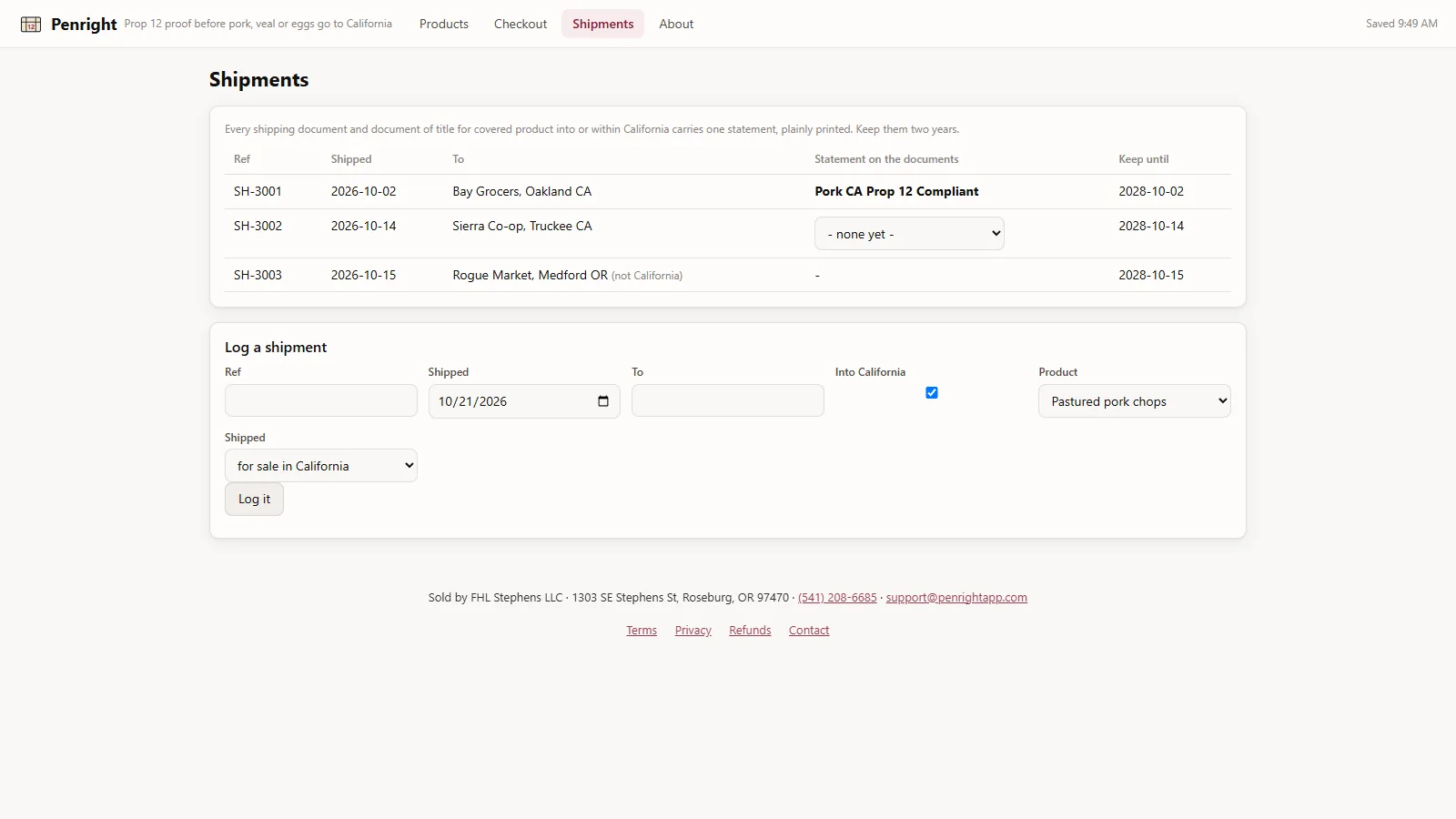This screenshot has width=1456, height=819.
Task: Switch to the About tab
Action: [x=676, y=24]
